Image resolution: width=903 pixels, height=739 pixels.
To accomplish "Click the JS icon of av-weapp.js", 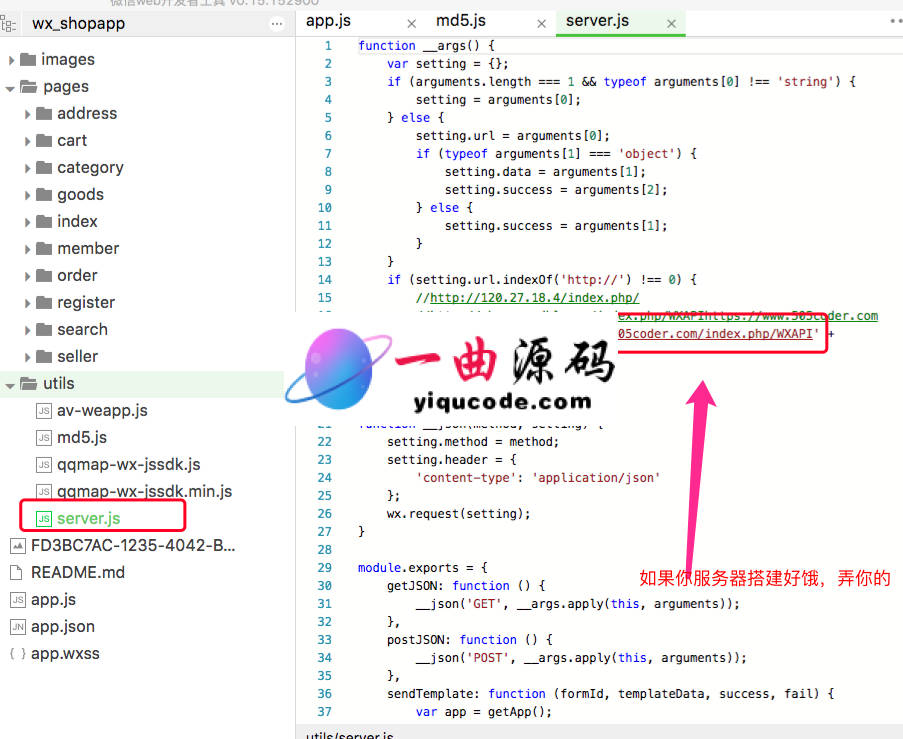I will coord(44,411).
